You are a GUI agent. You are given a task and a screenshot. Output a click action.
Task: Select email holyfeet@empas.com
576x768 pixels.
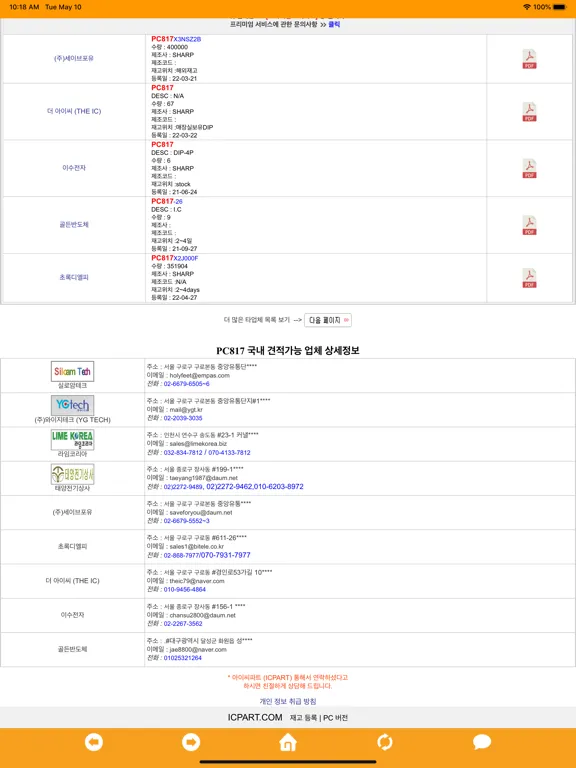pyautogui.click(x=199, y=376)
